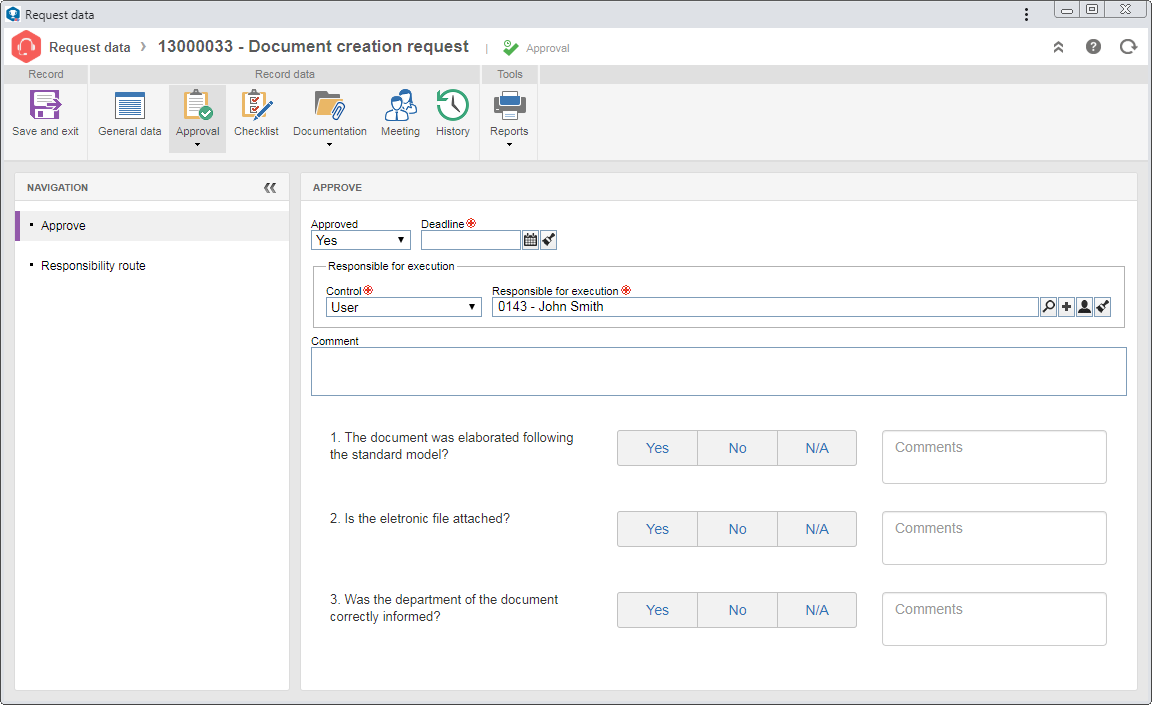Screen dimensions: 1152x705
Task: Open the three-dot options menu in title bar
Action: [x=1026, y=14]
